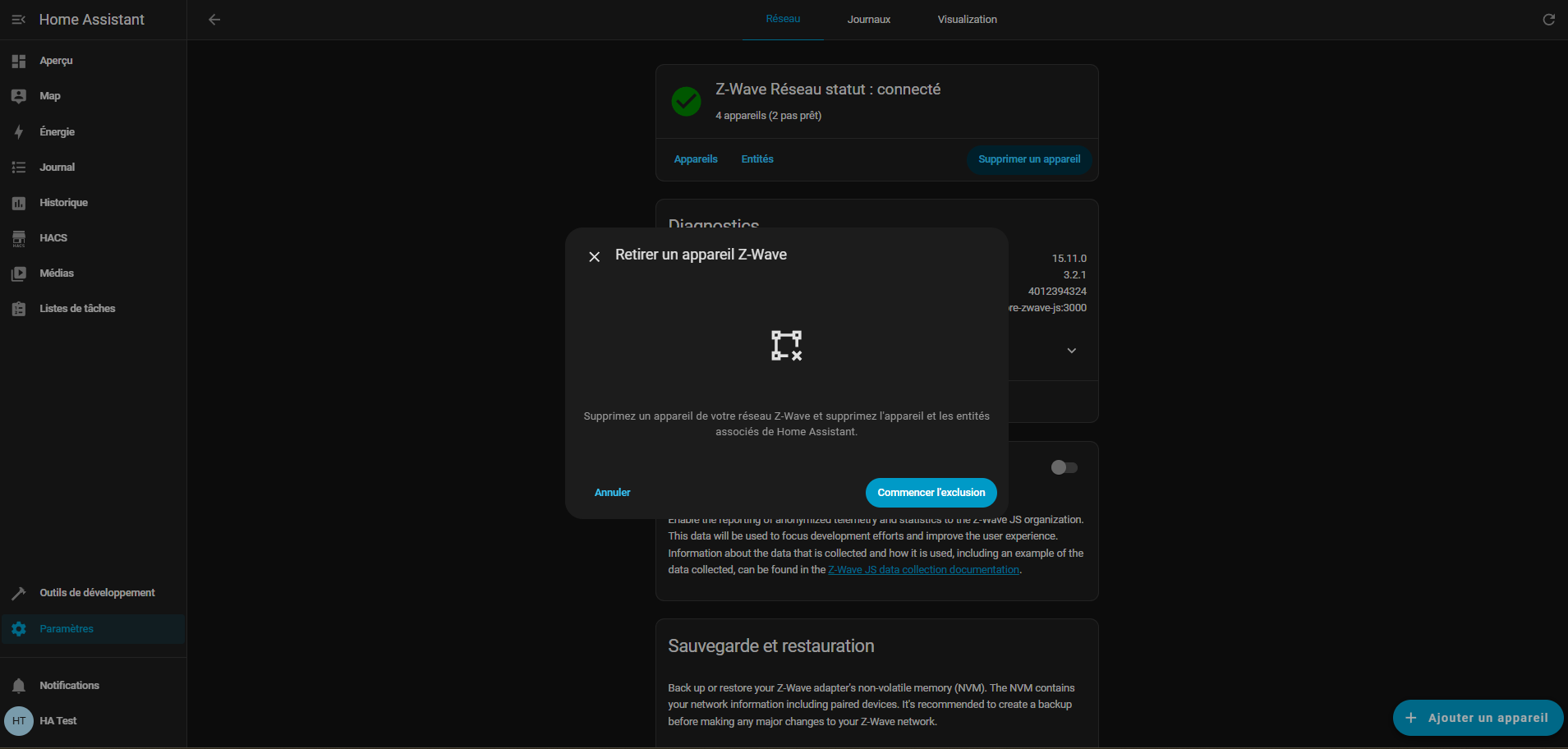The height and width of the screenshot is (749, 1568).
Task: Open the Paramètres gear item
Action: coord(67,629)
